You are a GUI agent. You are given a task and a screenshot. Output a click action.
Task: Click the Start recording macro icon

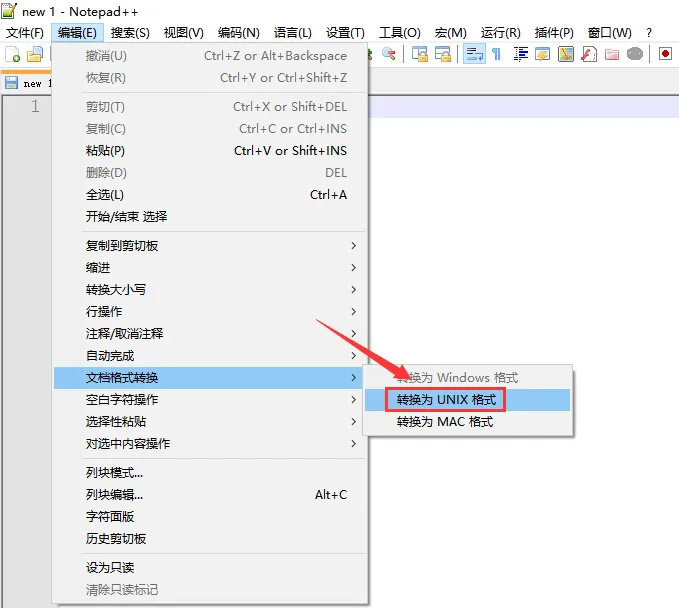(x=665, y=54)
